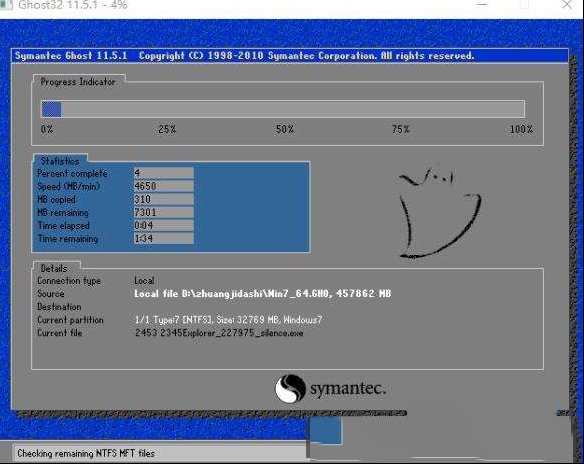Click the source file path Win7_64.GHO
584x464 pixels.
tap(263, 294)
